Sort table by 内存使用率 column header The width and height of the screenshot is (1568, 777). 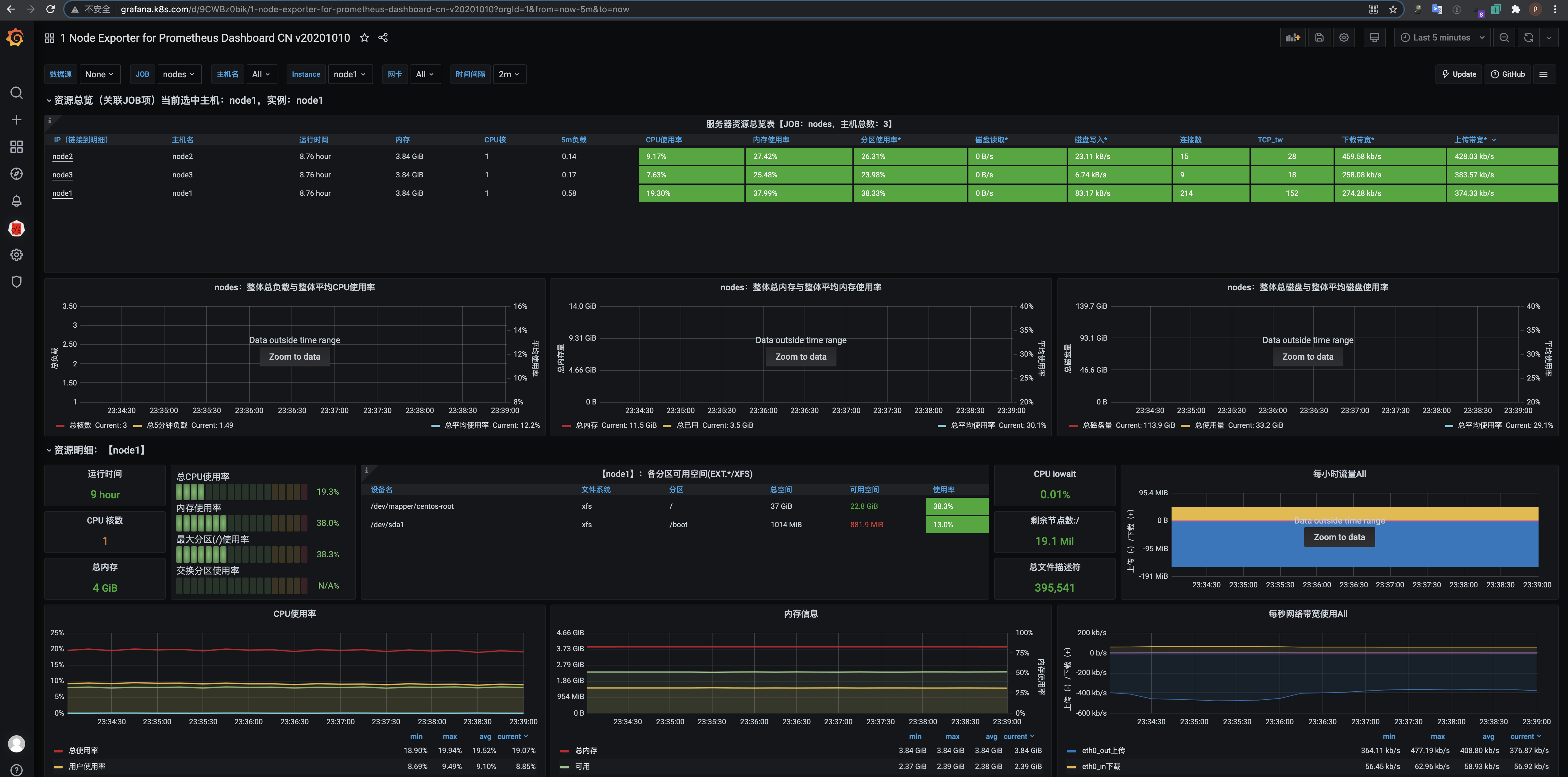(770, 140)
